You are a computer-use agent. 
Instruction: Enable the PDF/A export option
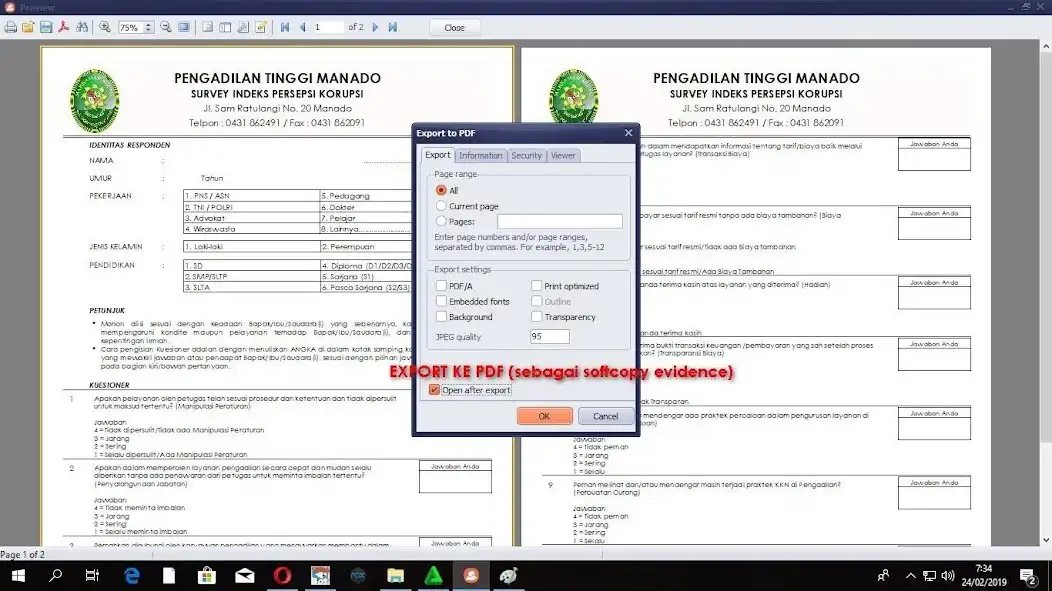[x=440, y=286]
